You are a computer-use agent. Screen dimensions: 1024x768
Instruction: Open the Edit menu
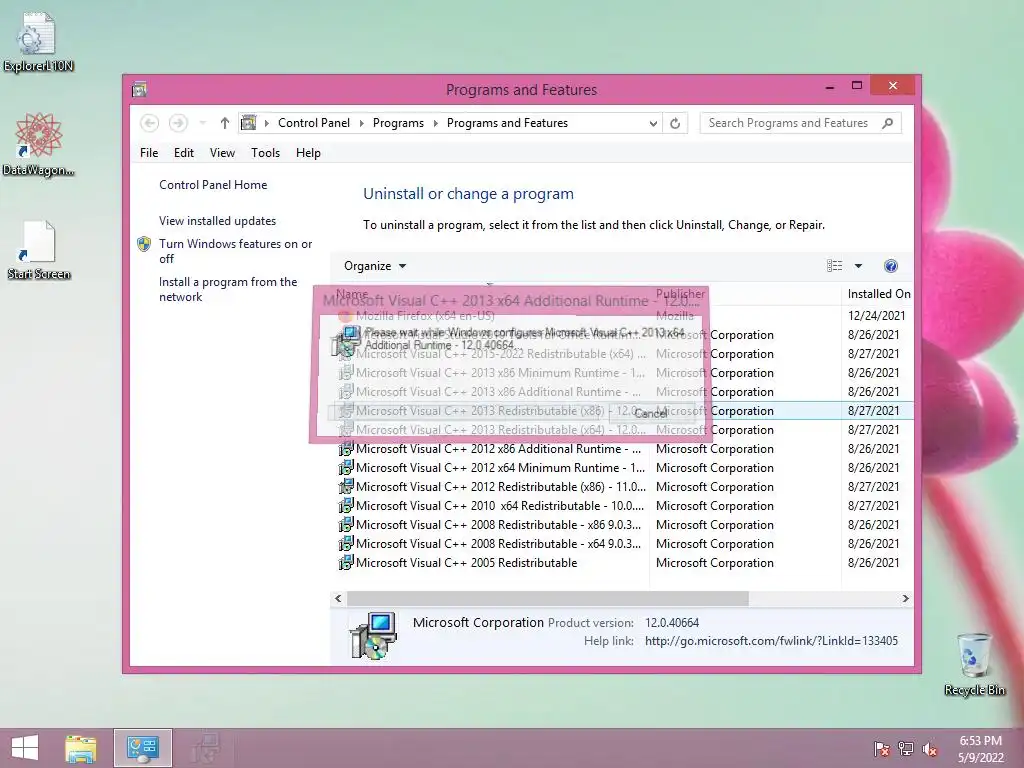pyautogui.click(x=184, y=153)
